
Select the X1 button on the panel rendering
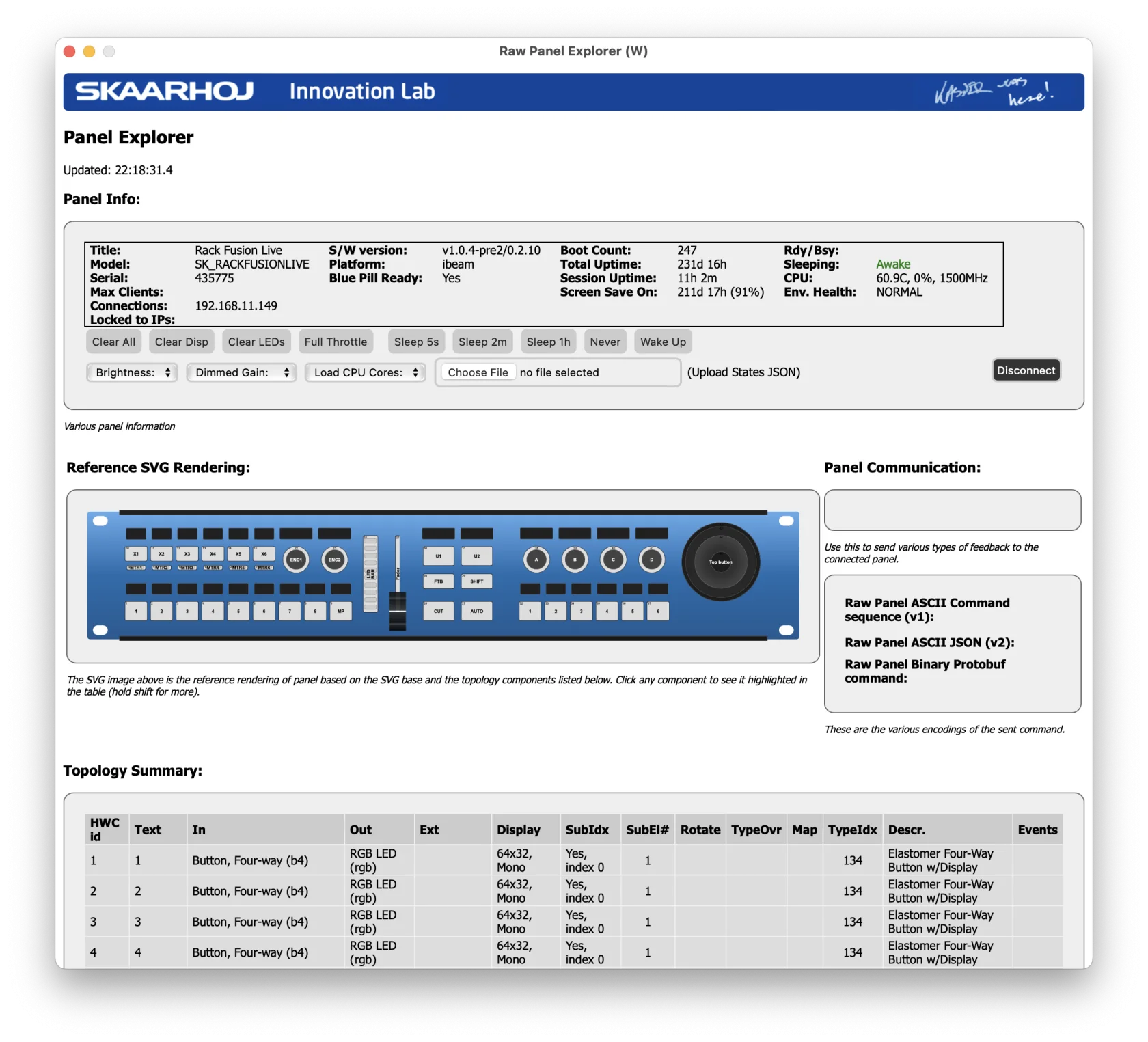point(135,554)
